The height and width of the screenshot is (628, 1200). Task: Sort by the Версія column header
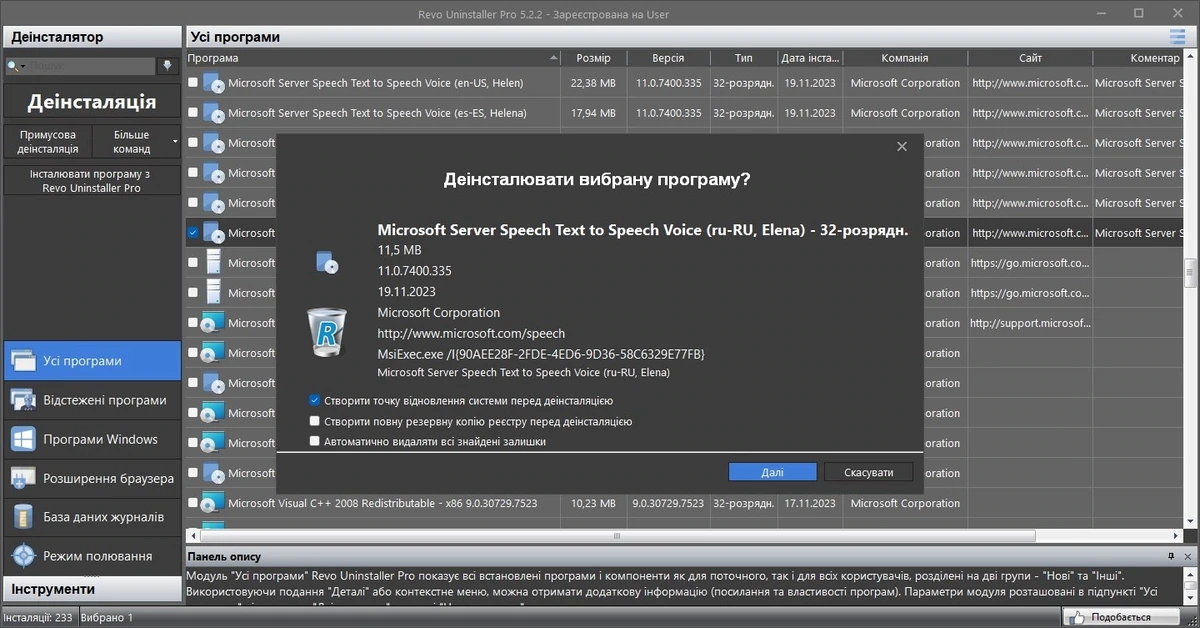pyautogui.click(x=668, y=58)
